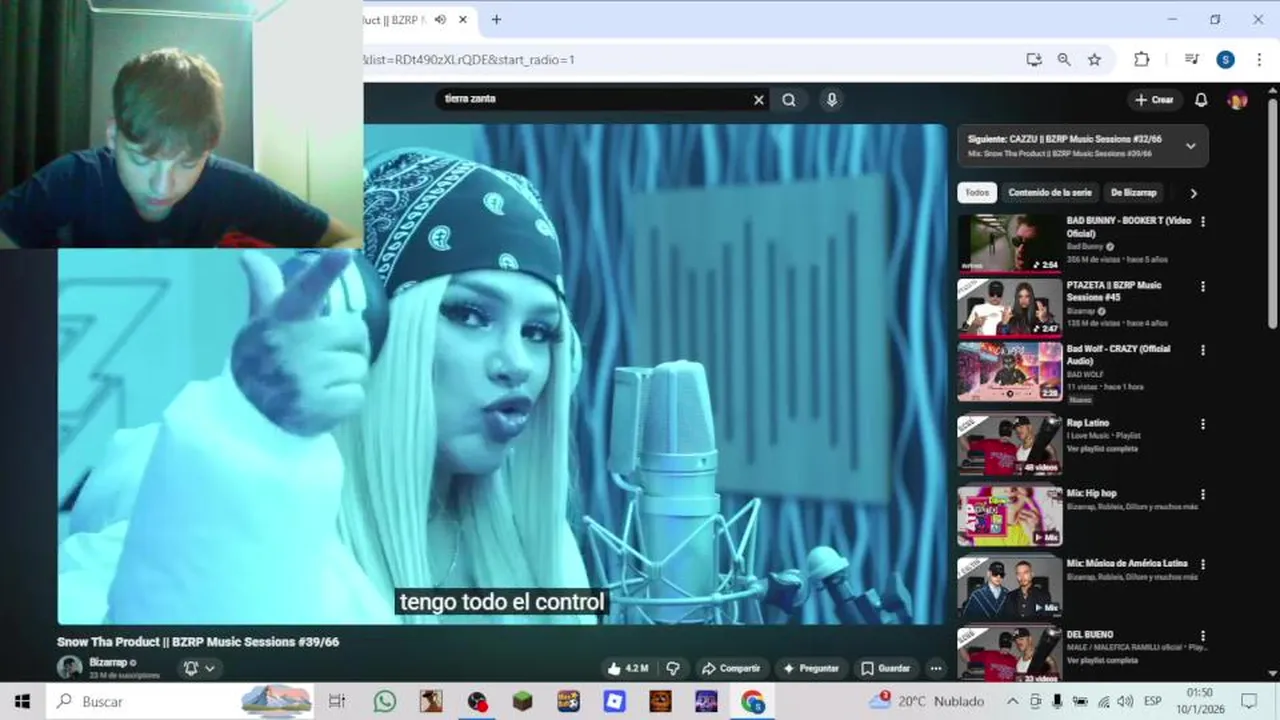
Task: Open WhatsApp from the taskbar
Action: coord(384,702)
